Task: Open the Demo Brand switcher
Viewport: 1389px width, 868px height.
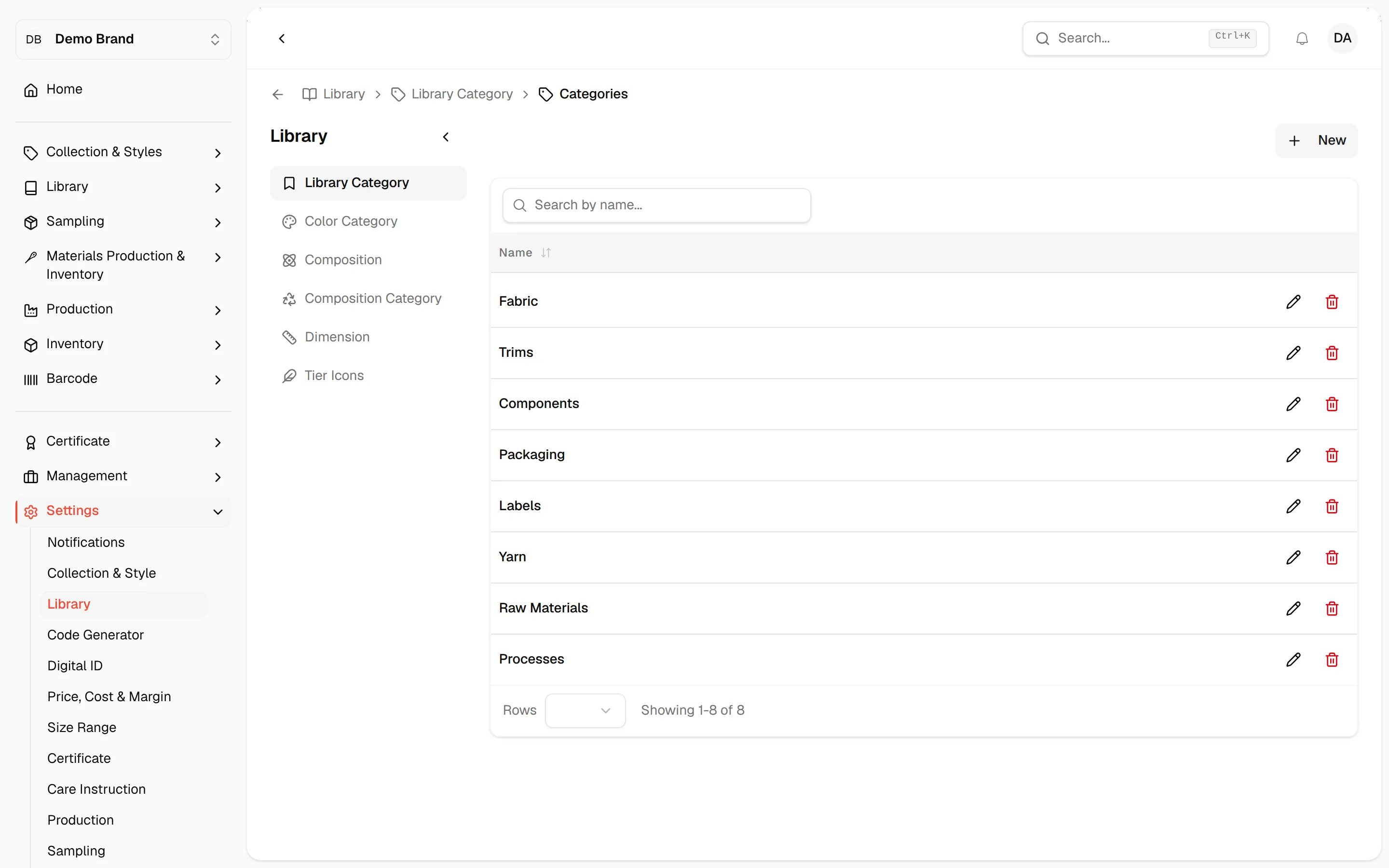Action: coord(123,39)
